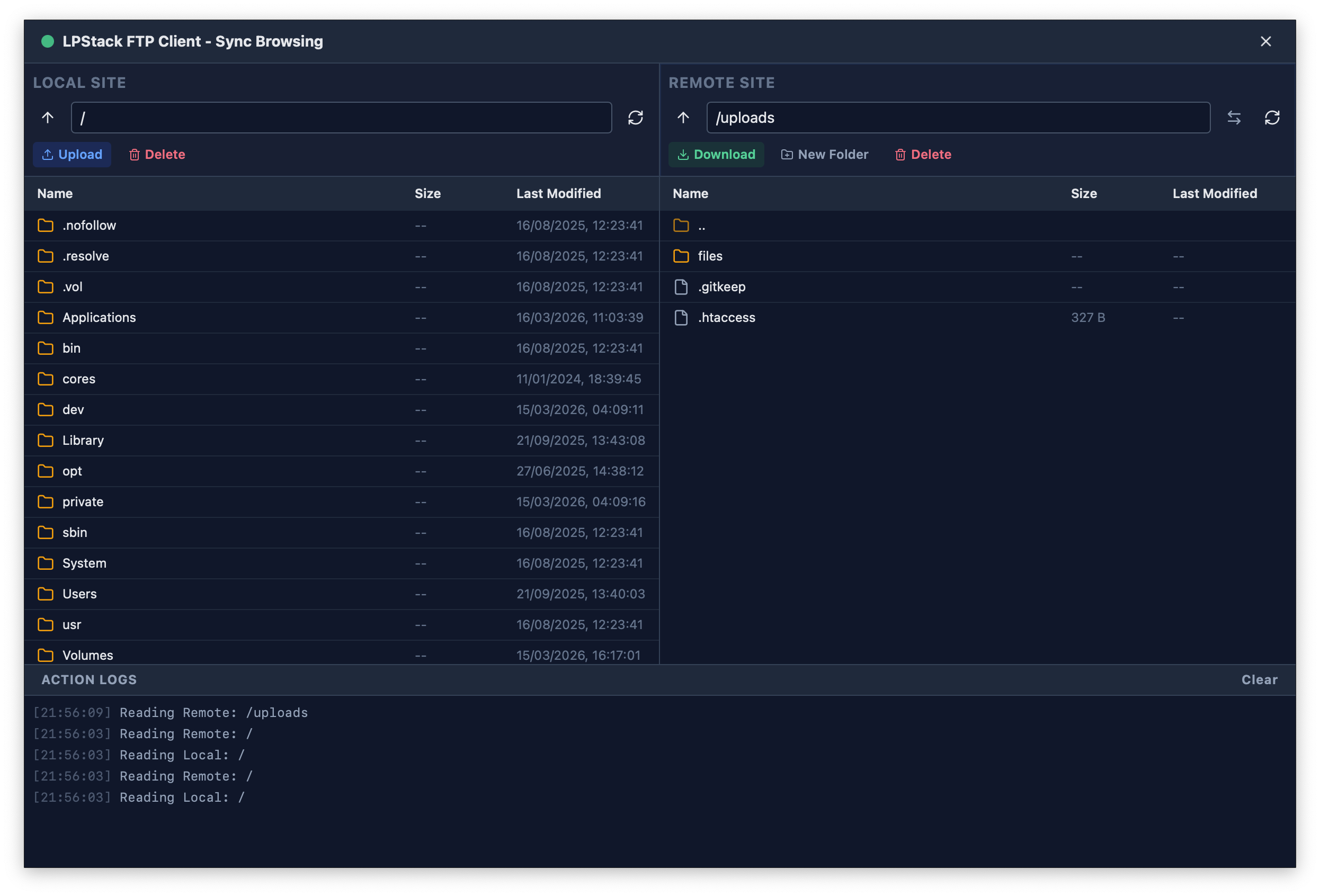Image resolution: width=1320 pixels, height=896 pixels.
Task: Open the Applications folder in local site
Action: pyautogui.click(x=99, y=317)
